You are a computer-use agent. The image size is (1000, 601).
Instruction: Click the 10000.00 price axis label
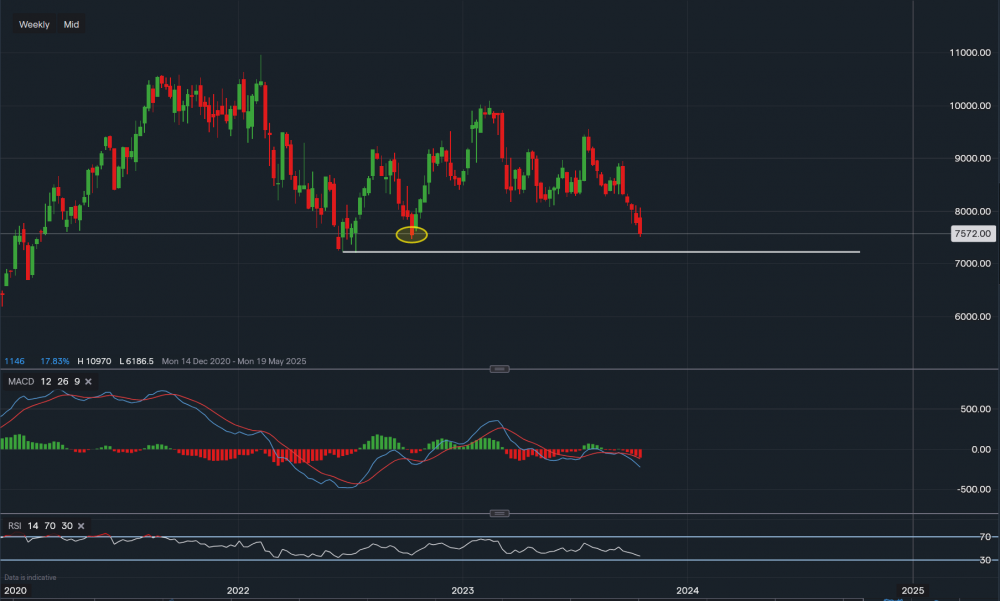pyautogui.click(x=968, y=106)
